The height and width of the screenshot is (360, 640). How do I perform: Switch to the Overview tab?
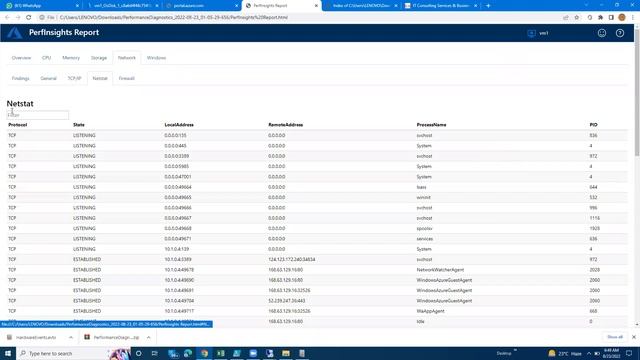[21, 58]
